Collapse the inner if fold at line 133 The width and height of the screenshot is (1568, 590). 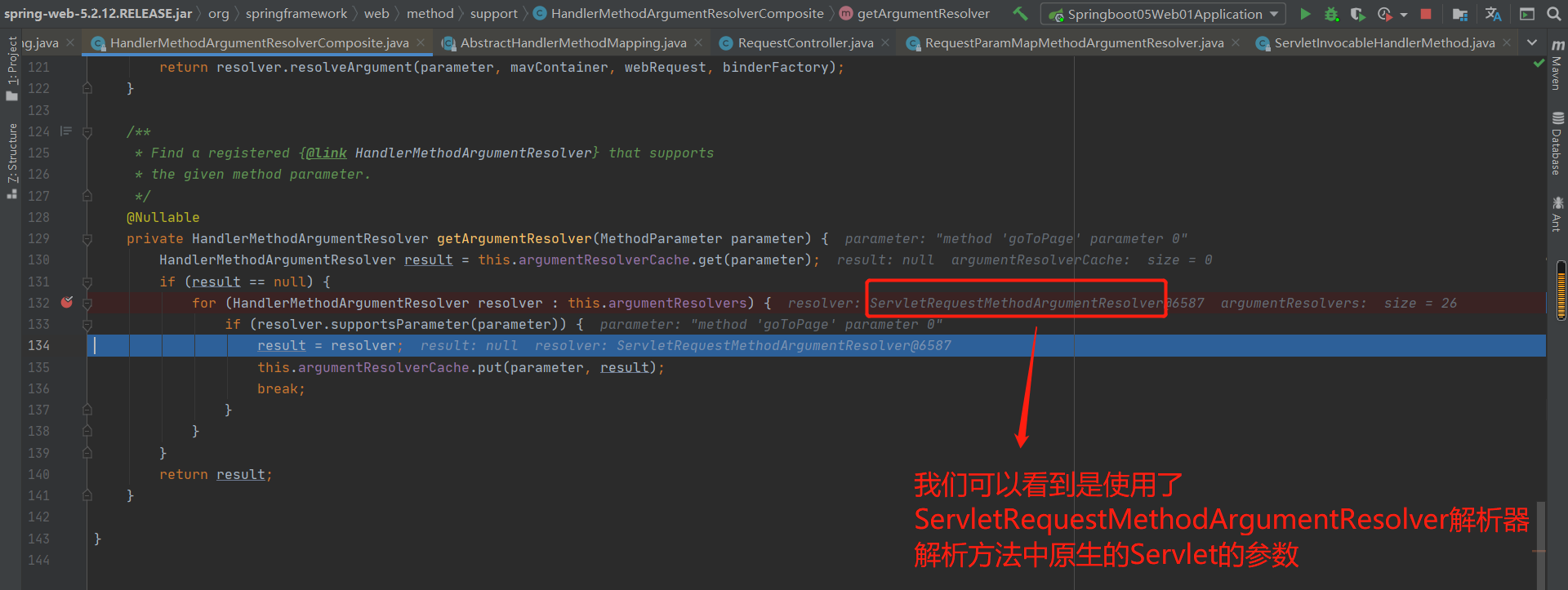(x=87, y=324)
